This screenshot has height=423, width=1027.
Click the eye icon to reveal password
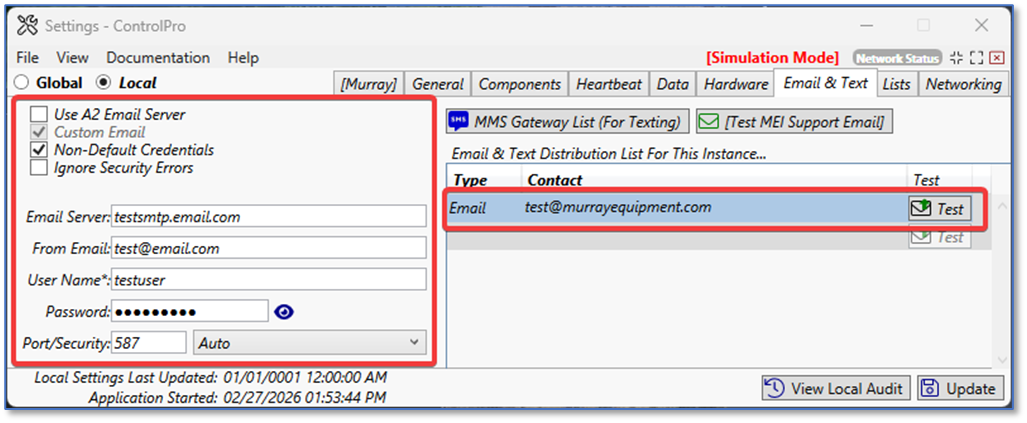point(285,312)
